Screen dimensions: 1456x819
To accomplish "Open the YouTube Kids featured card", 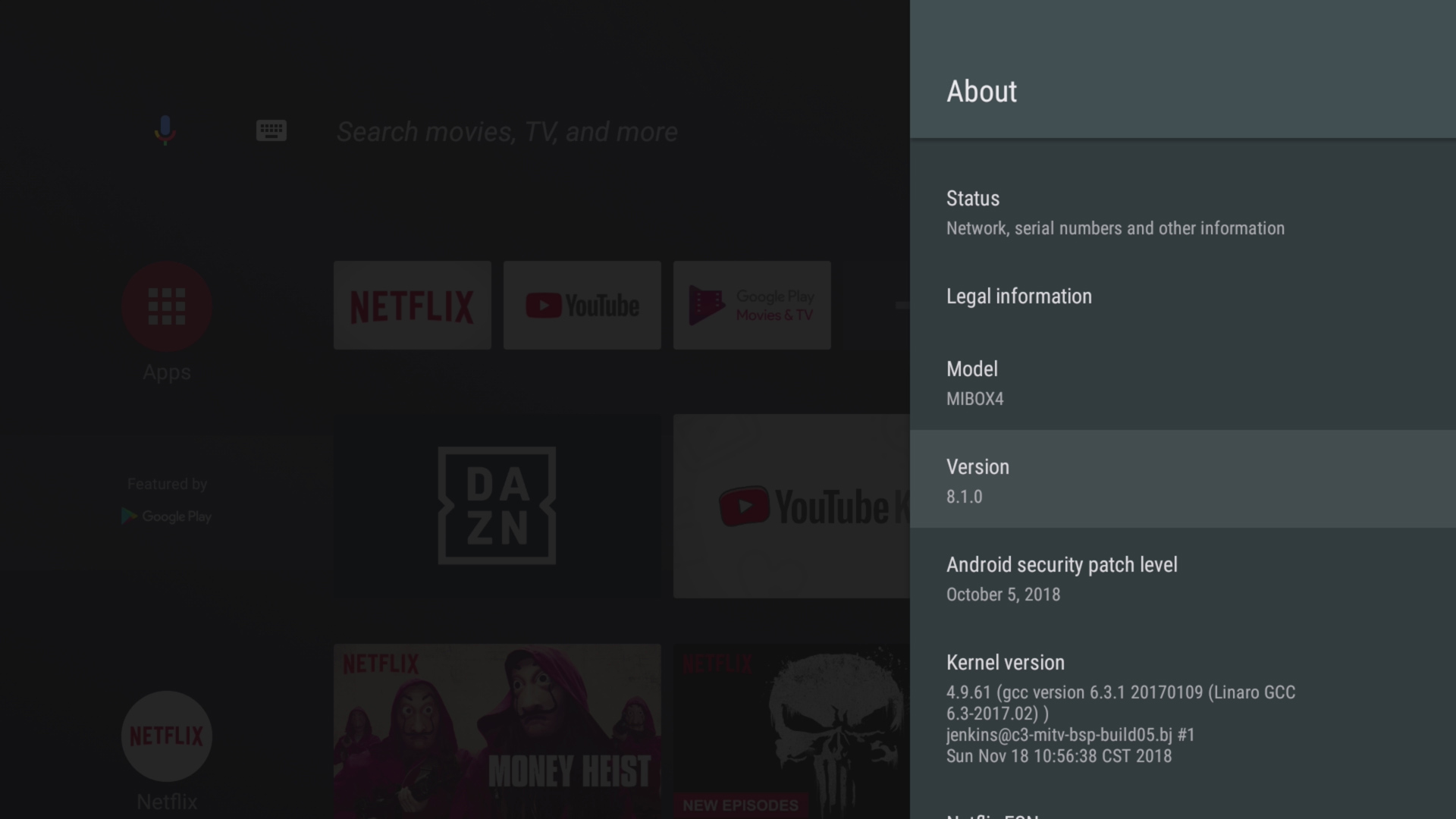I will coord(792,506).
